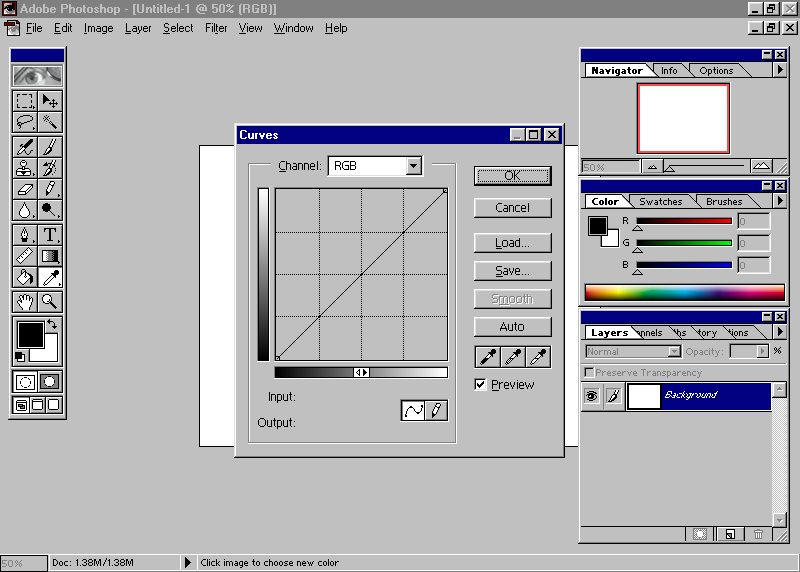The image size is (800, 572).
Task: Click Cancel in Curves dialog
Action: pyautogui.click(x=512, y=208)
